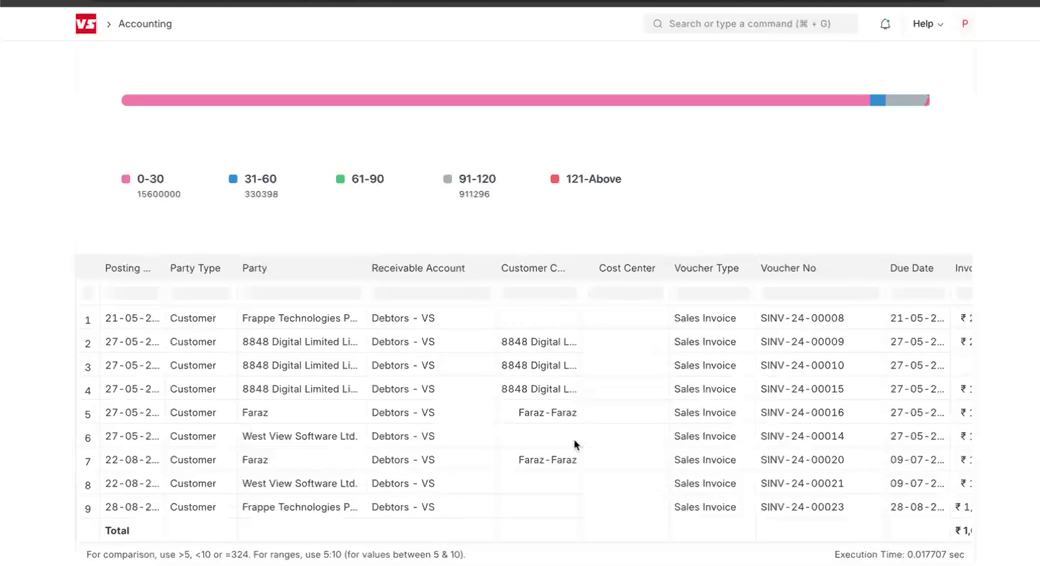
Task: Open voucher SINV-24-00008
Action: (802, 318)
